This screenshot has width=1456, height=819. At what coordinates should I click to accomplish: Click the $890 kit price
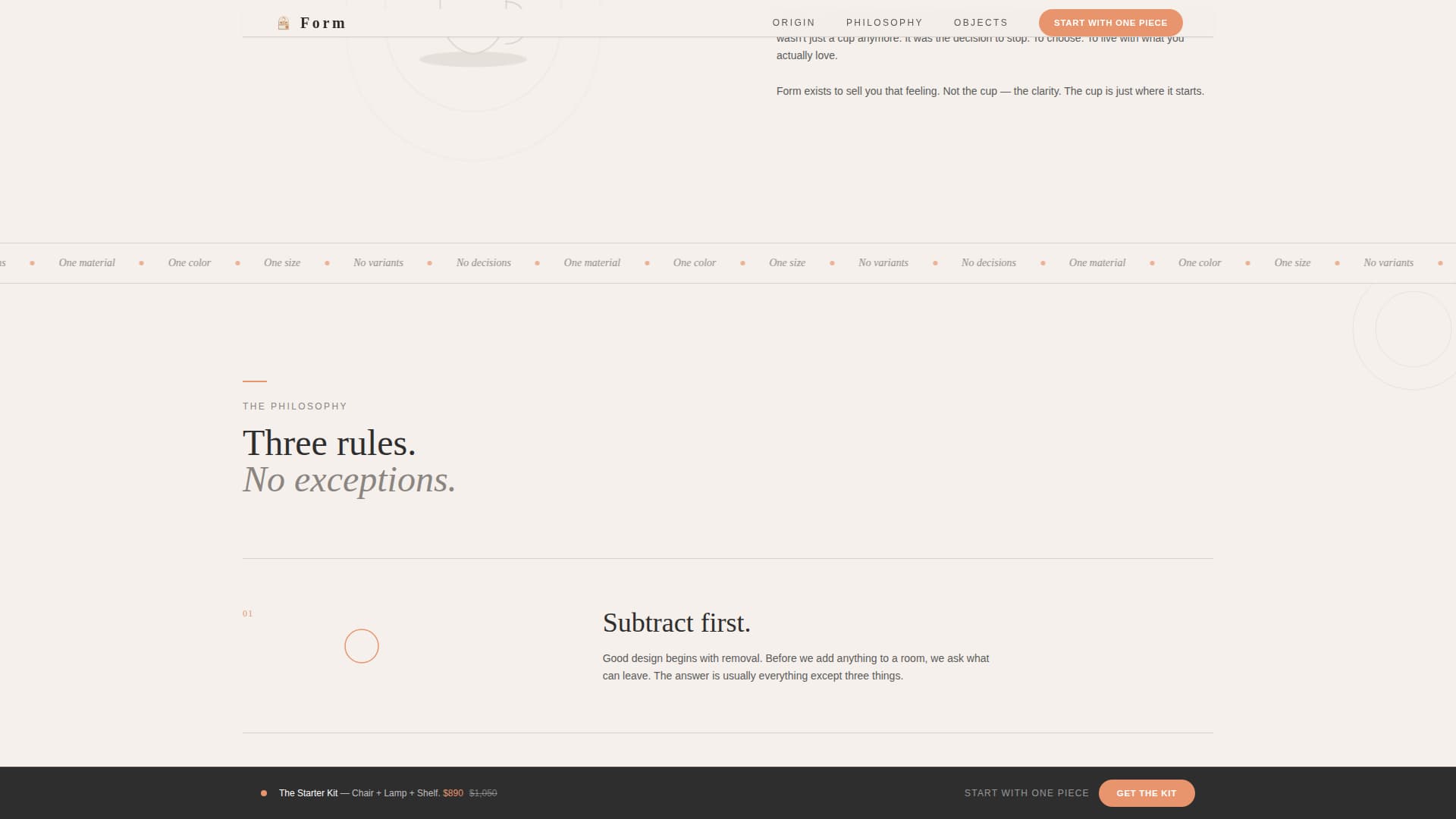453,793
